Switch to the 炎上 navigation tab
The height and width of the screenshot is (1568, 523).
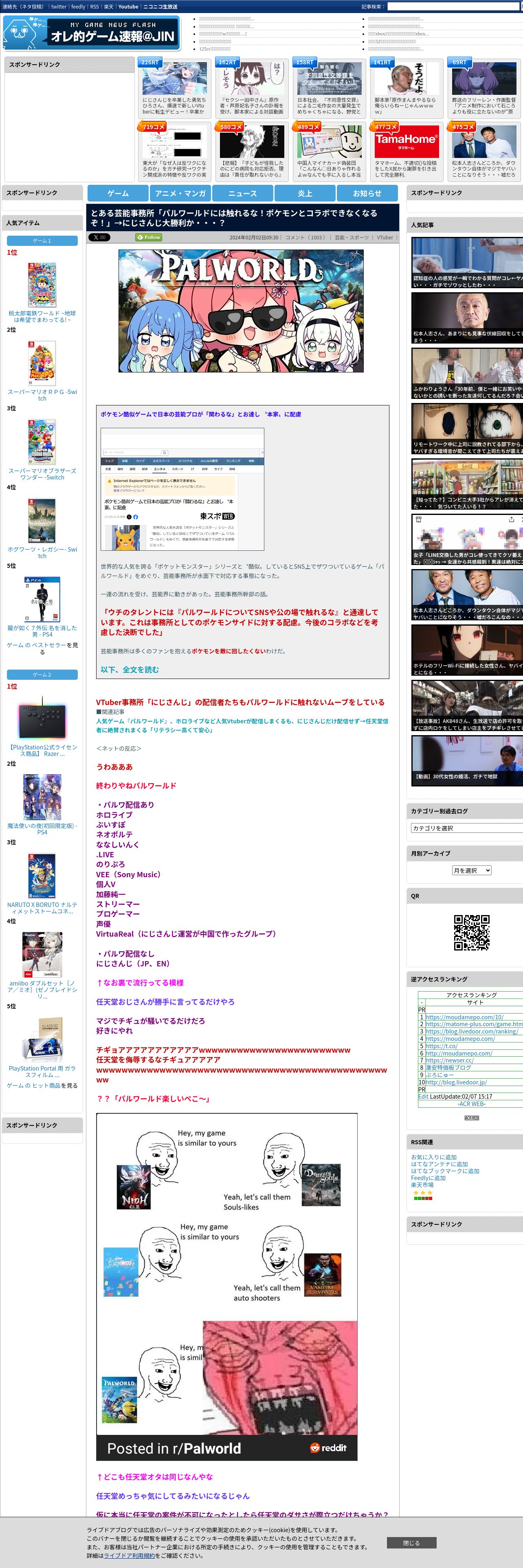click(305, 193)
